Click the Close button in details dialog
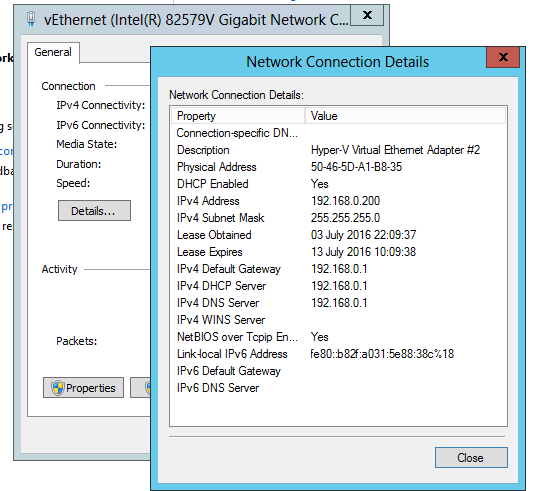This screenshot has width=537, height=491. 471,457
